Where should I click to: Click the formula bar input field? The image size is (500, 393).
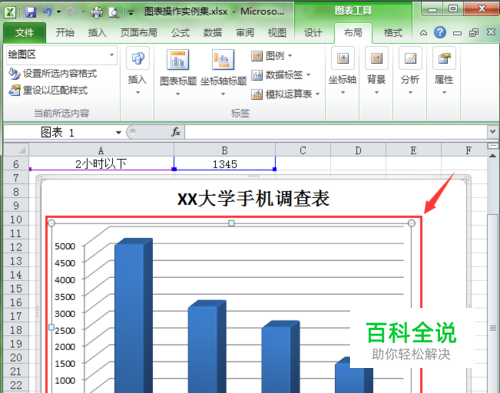336,132
